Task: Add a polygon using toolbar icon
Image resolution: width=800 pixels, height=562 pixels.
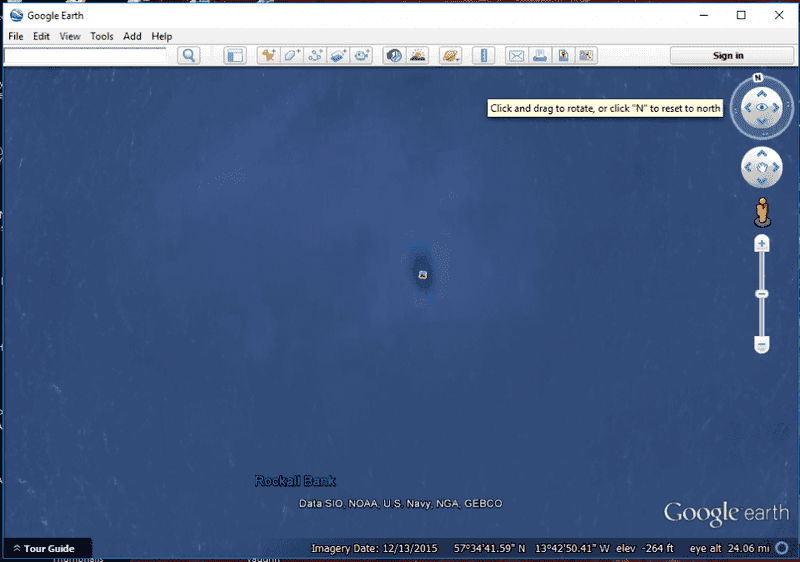Action: pos(292,55)
